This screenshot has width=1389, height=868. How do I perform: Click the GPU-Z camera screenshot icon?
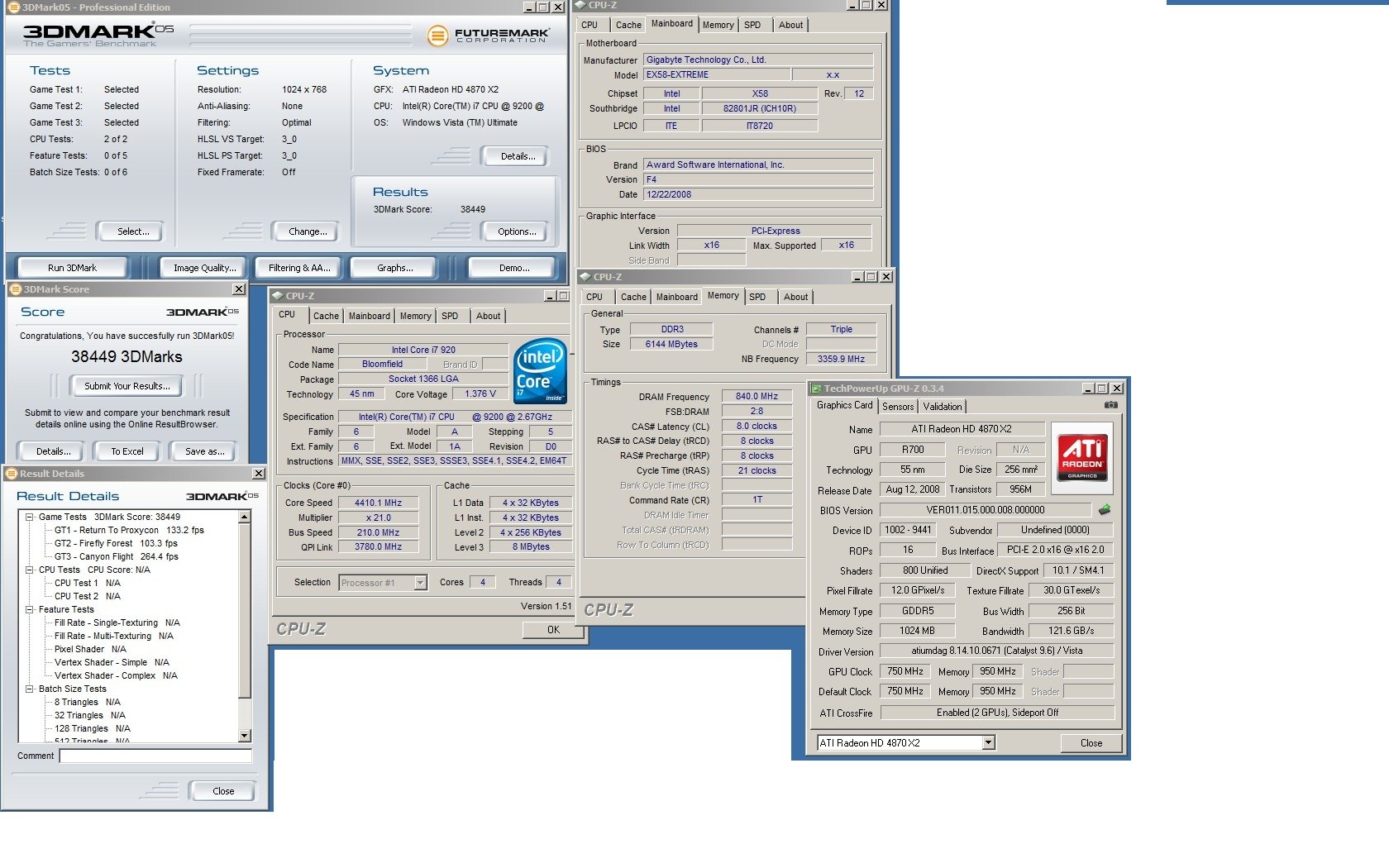[1110, 405]
